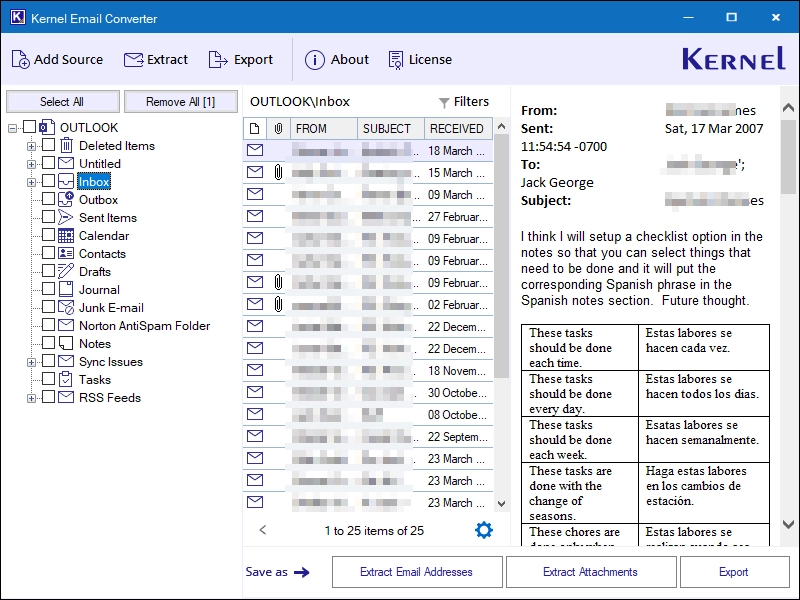Click the envelope icon of 18 March email
This screenshot has height=600, width=800.
255,150
